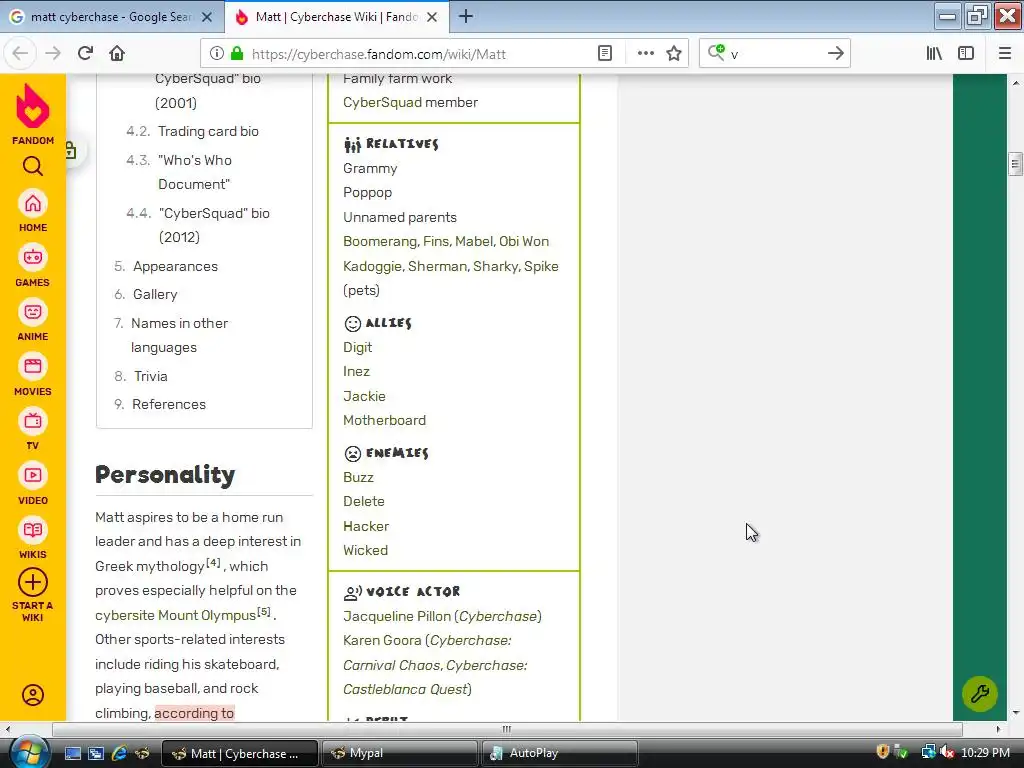Screen dimensions: 1024x768
Task: Select the Matt Cyberchase Wiki tab
Action: coord(336,17)
